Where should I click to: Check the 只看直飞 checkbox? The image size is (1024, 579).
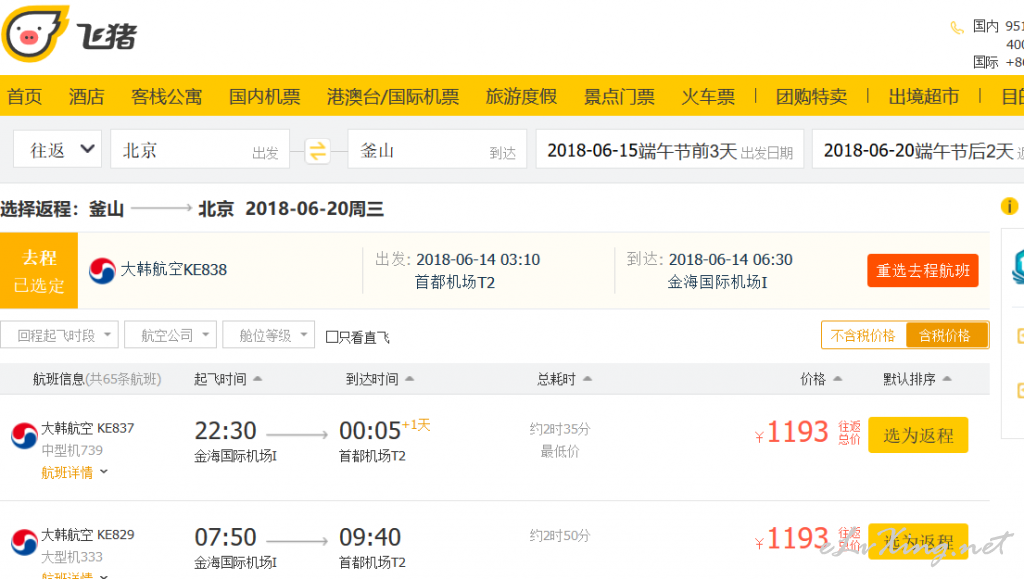(332, 337)
